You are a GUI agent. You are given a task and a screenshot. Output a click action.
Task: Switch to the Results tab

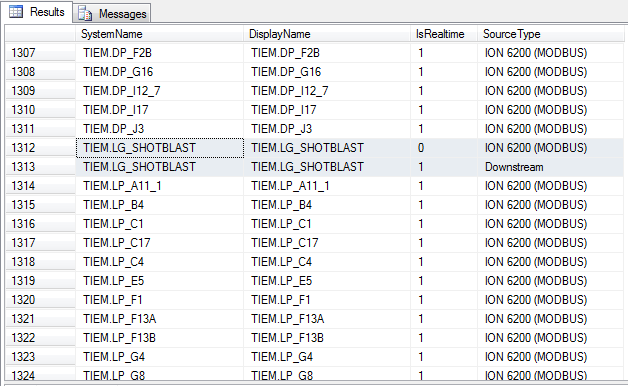tap(36, 12)
